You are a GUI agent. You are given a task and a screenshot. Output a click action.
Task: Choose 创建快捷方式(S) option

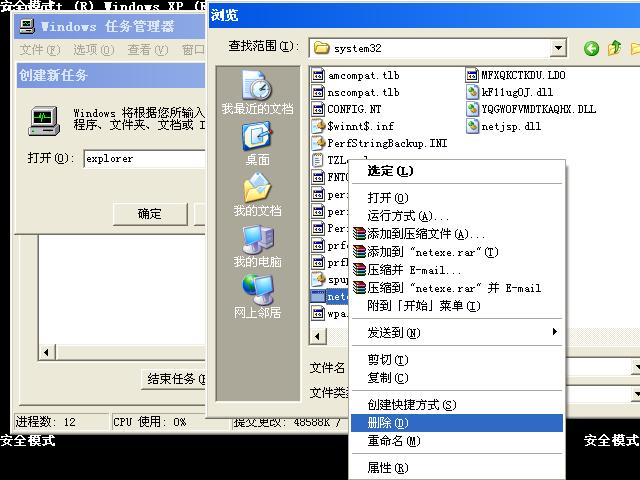tap(456, 404)
